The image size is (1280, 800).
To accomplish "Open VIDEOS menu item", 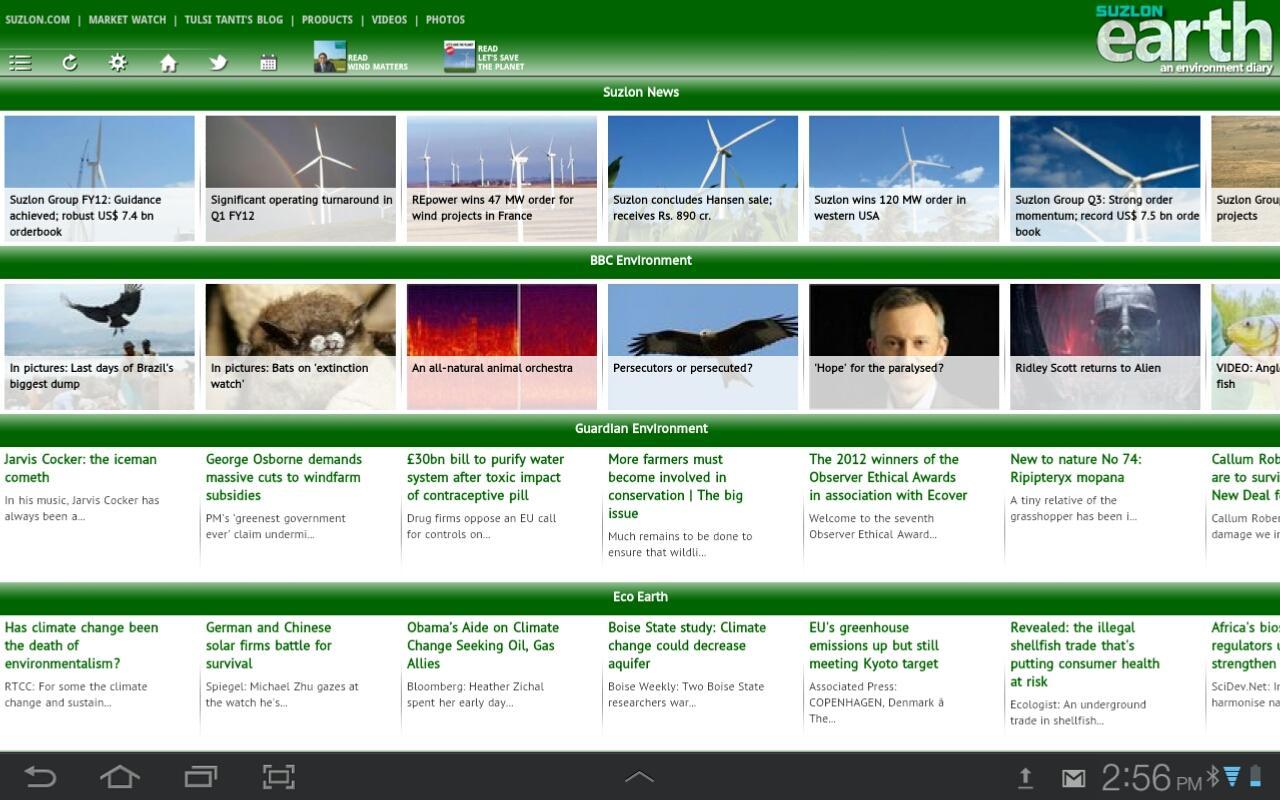I will point(389,19).
